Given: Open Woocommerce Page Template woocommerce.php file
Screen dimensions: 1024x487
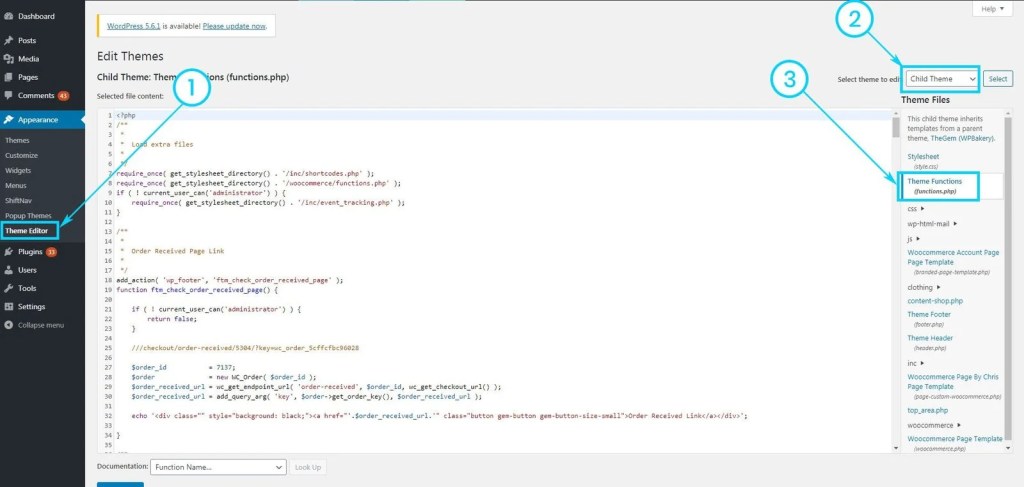Looking at the screenshot, I should pos(955,443).
